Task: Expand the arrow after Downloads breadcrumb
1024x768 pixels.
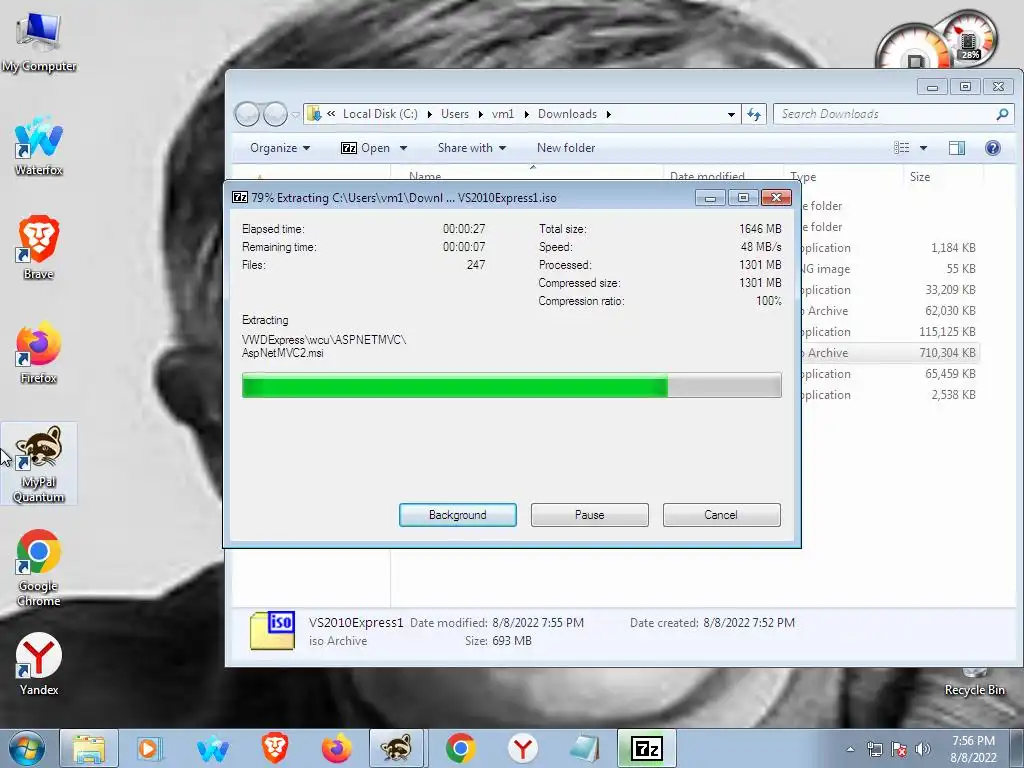Action: [609, 114]
